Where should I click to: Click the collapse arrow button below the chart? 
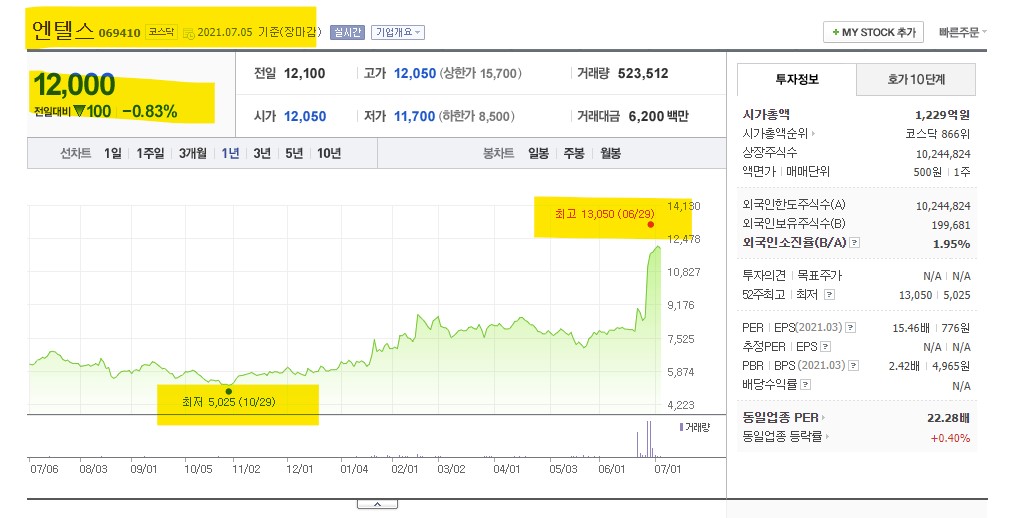[x=377, y=504]
